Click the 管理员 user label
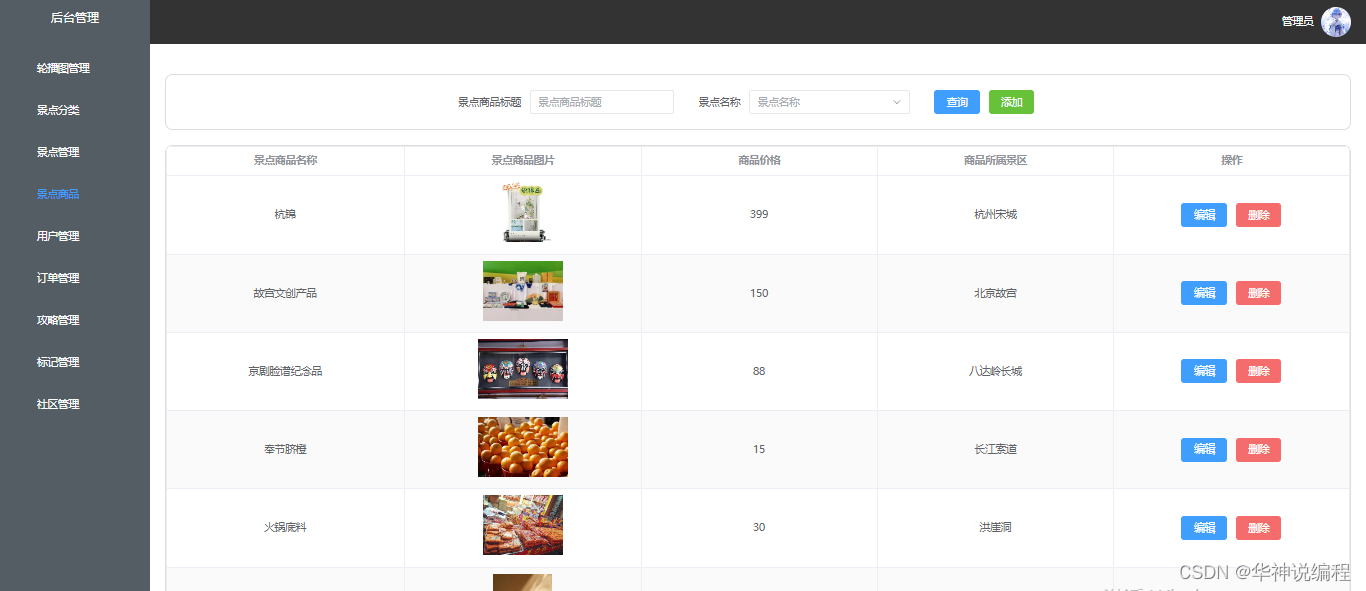1366x591 pixels. point(1297,21)
